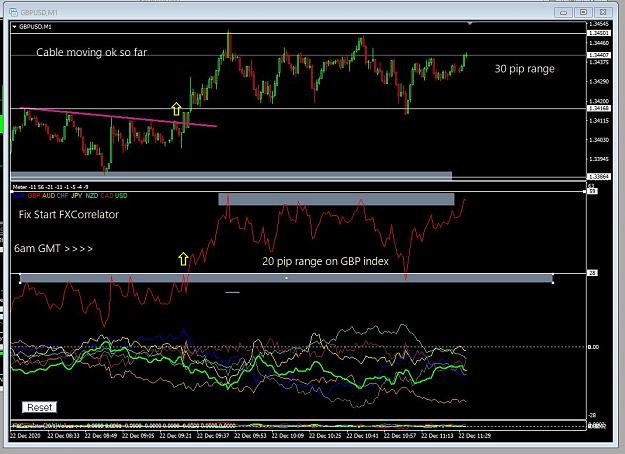Click the '22 Dec 2020' date on time axis
This screenshot has height=454, width=625.
click(26, 436)
